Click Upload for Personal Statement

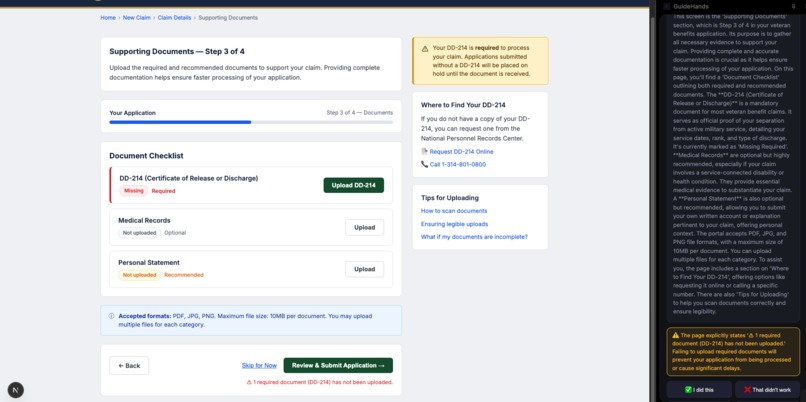tap(364, 269)
